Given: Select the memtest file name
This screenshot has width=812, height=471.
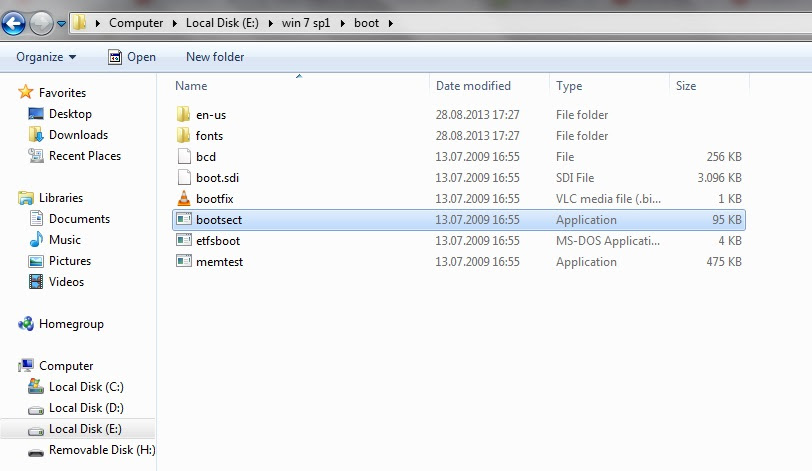Looking at the screenshot, I should [220, 262].
